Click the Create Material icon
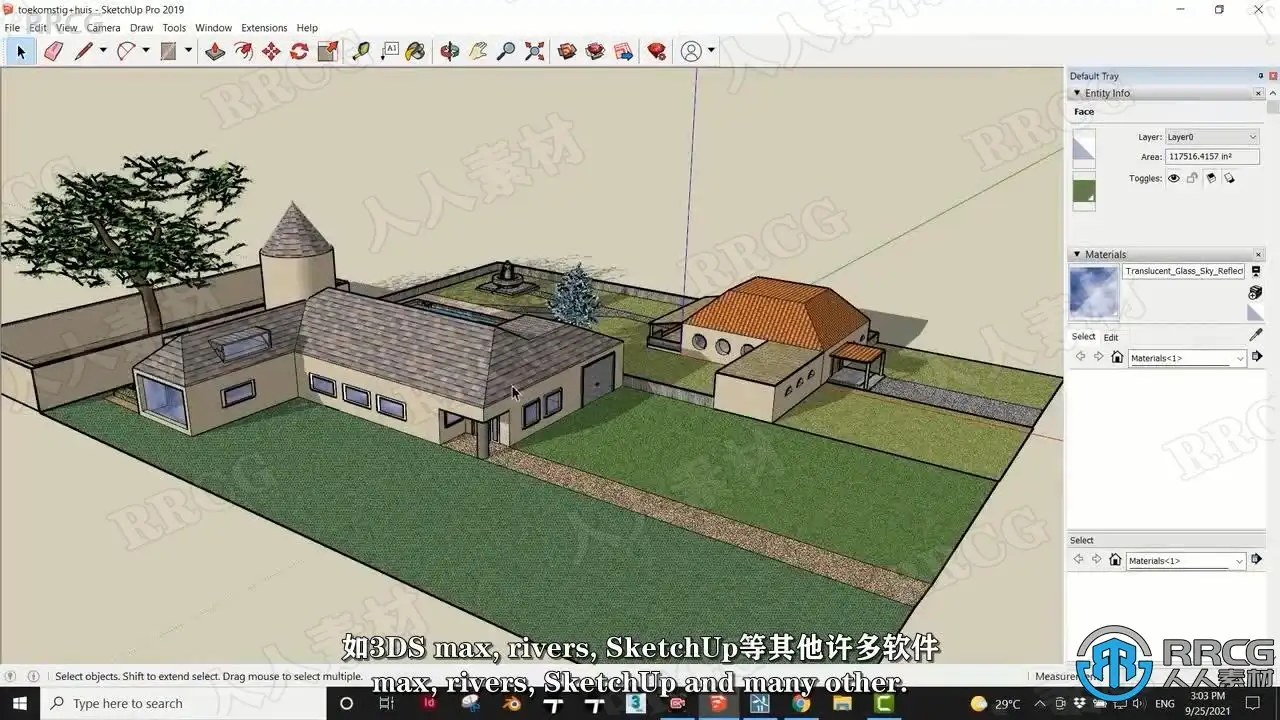This screenshot has width=1280, height=720. [x=1255, y=292]
